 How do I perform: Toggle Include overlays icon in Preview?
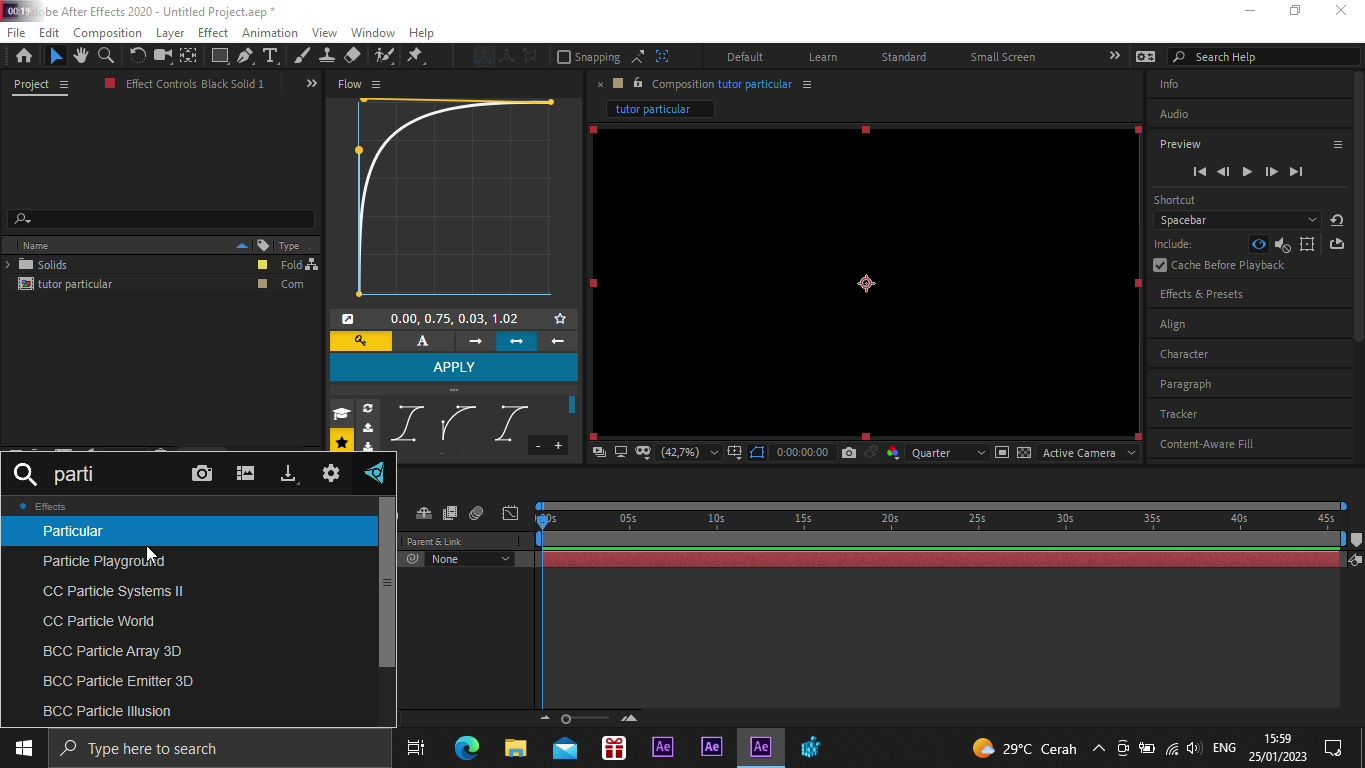1307,244
